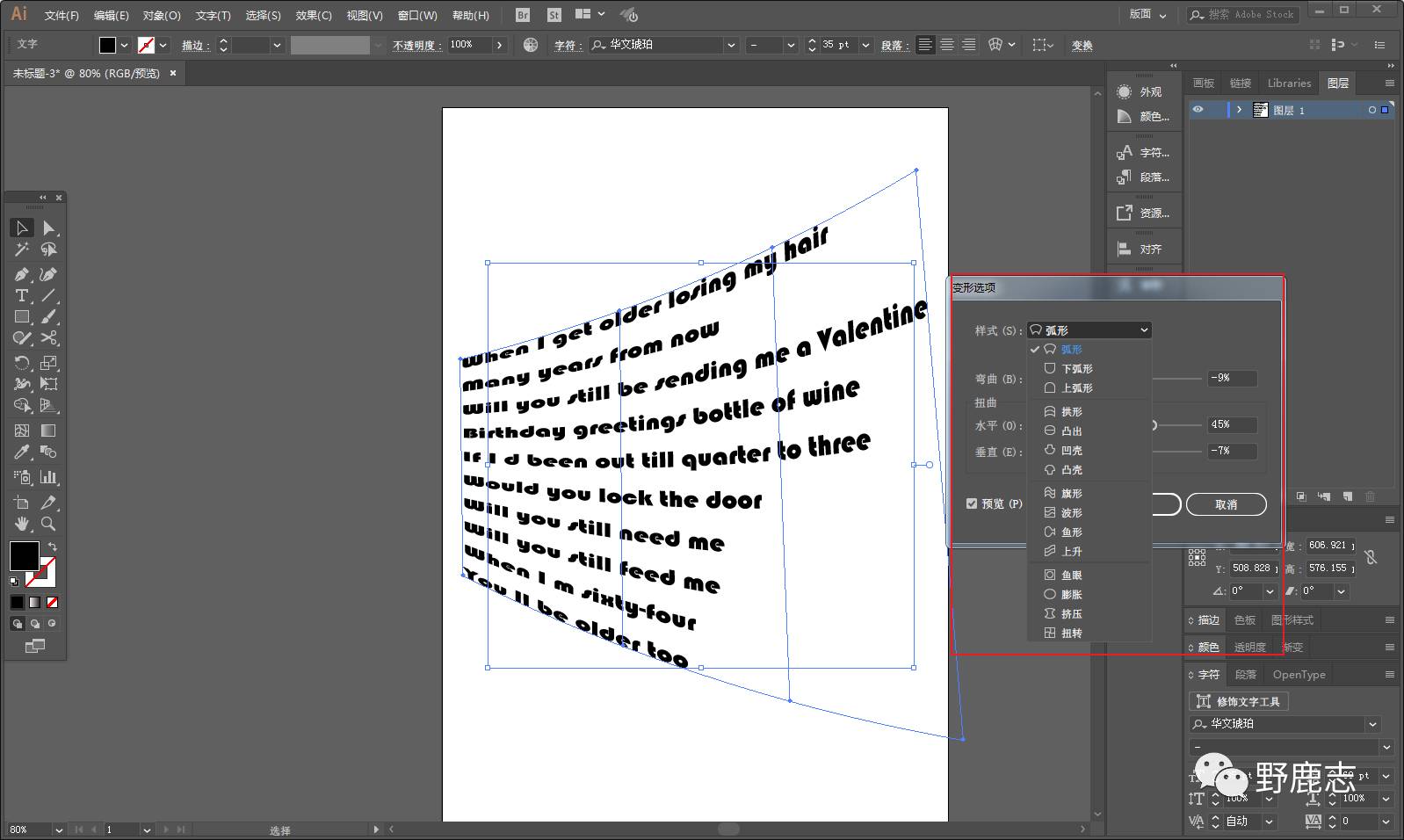This screenshot has width=1404, height=840.
Task: Open the control bar font size dropdown
Action: [865, 45]
